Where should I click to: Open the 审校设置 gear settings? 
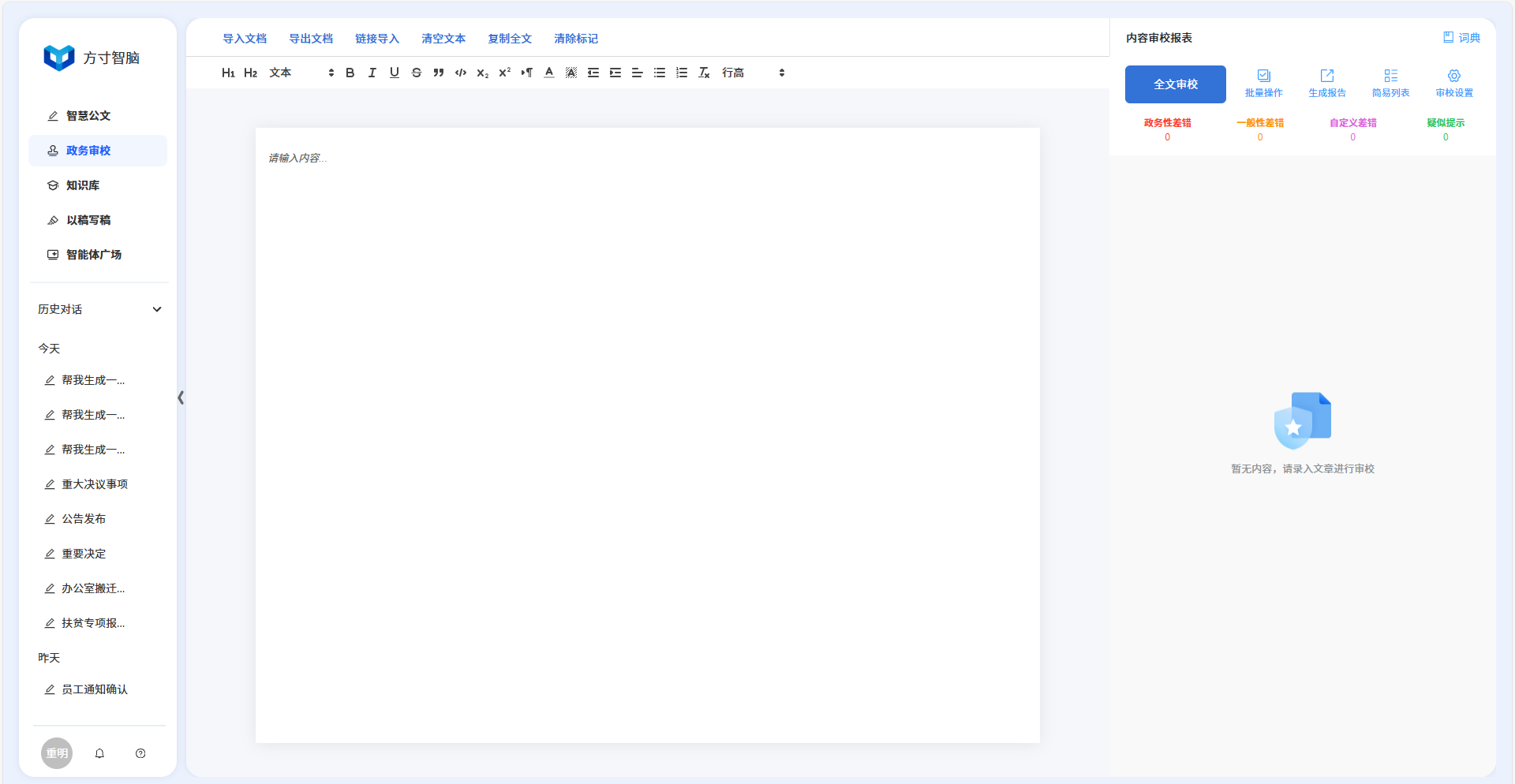(x=1453, y=83)
